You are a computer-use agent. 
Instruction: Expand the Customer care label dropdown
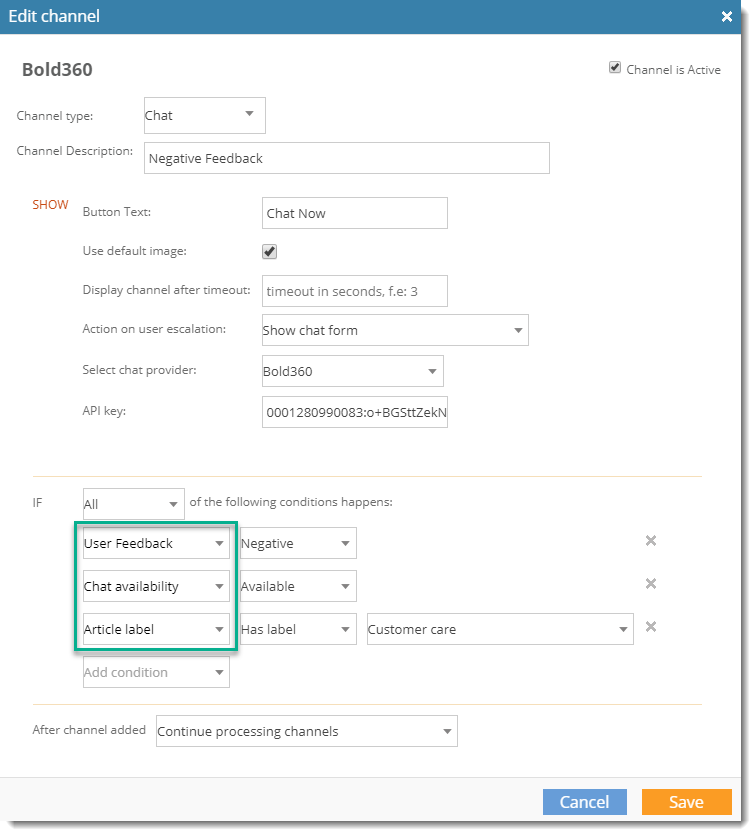click(x=499, y=629)
